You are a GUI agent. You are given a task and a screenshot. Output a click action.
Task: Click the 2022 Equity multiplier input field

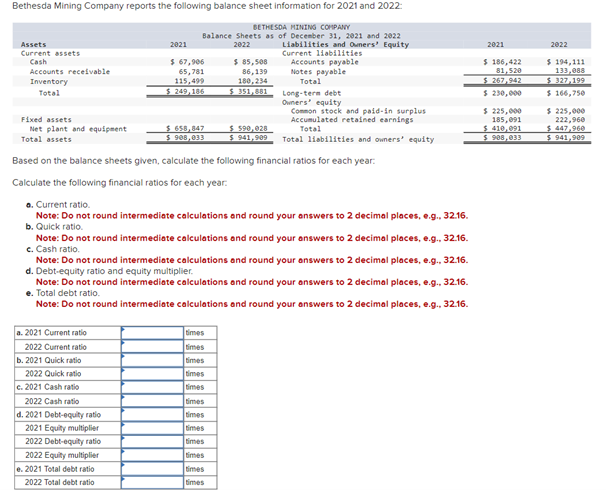(152, 455)
